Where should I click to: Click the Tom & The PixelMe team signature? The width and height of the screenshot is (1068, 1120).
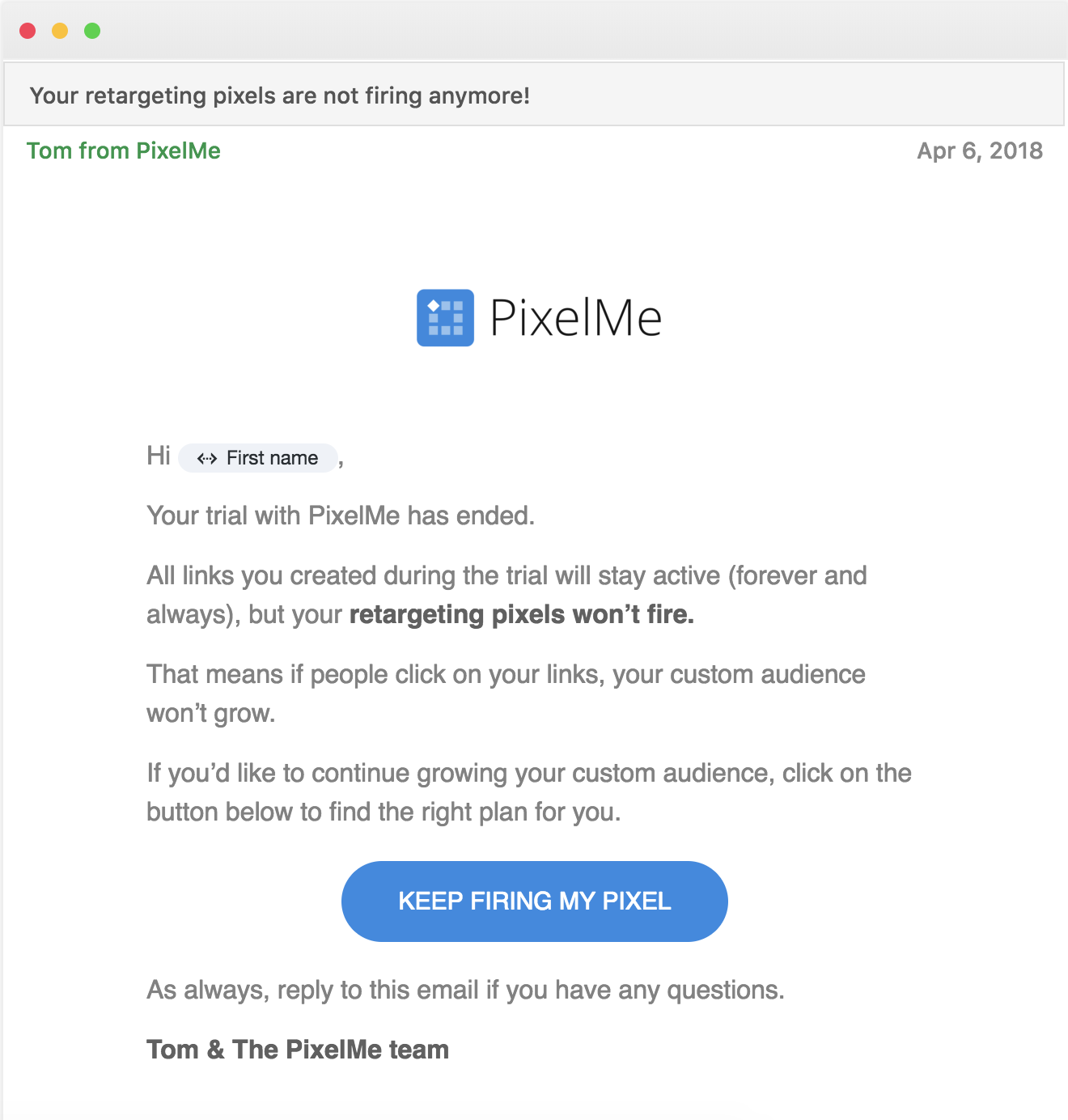[298, 1050]
